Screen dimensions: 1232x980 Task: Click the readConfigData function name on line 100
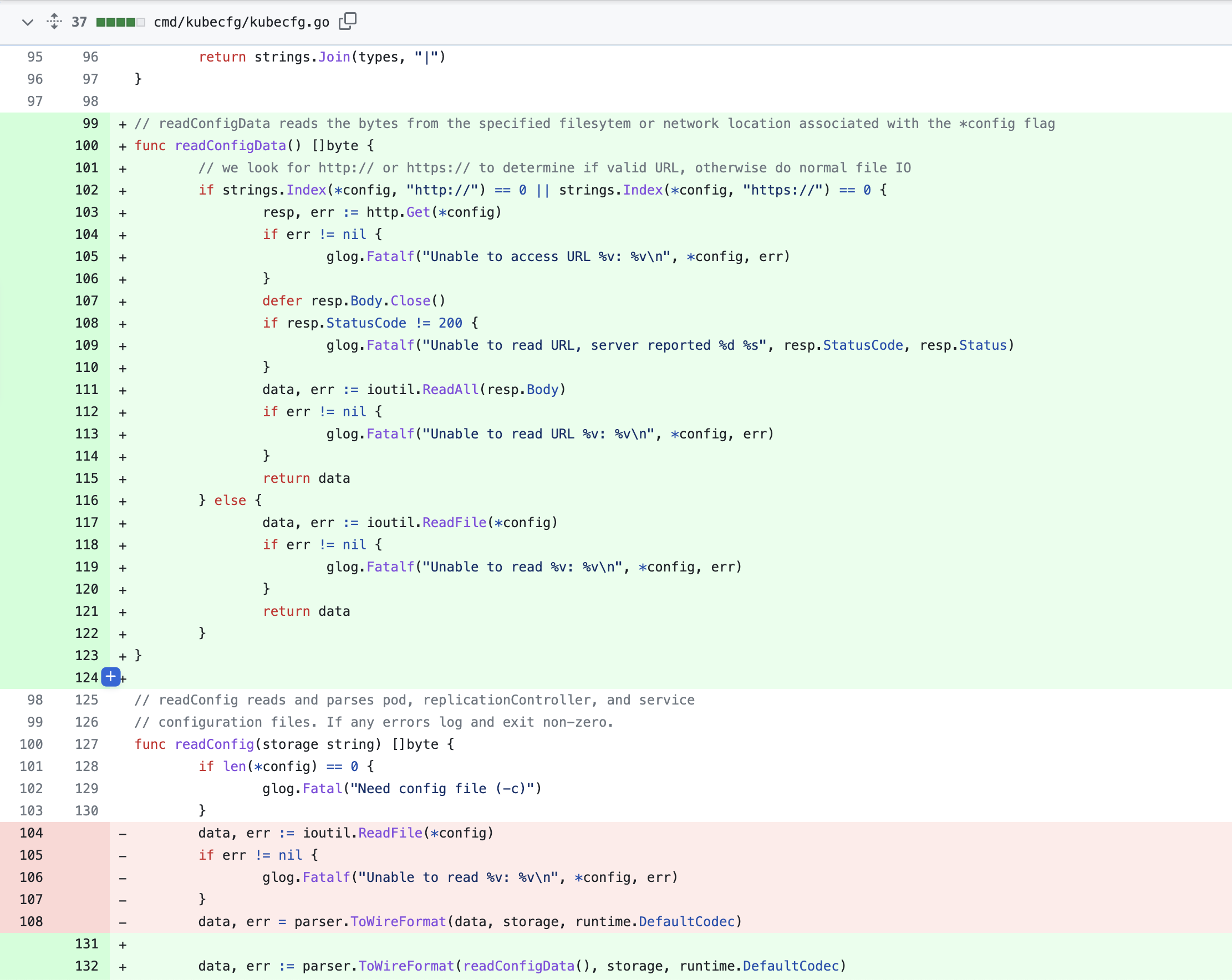230,146
